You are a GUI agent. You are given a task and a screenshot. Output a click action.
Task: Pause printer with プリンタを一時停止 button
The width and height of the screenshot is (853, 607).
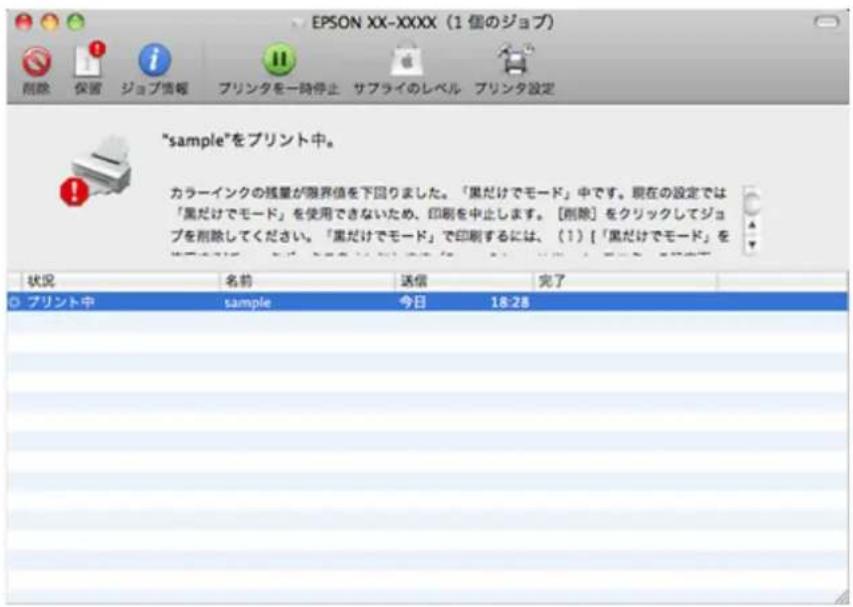[280, 59]
